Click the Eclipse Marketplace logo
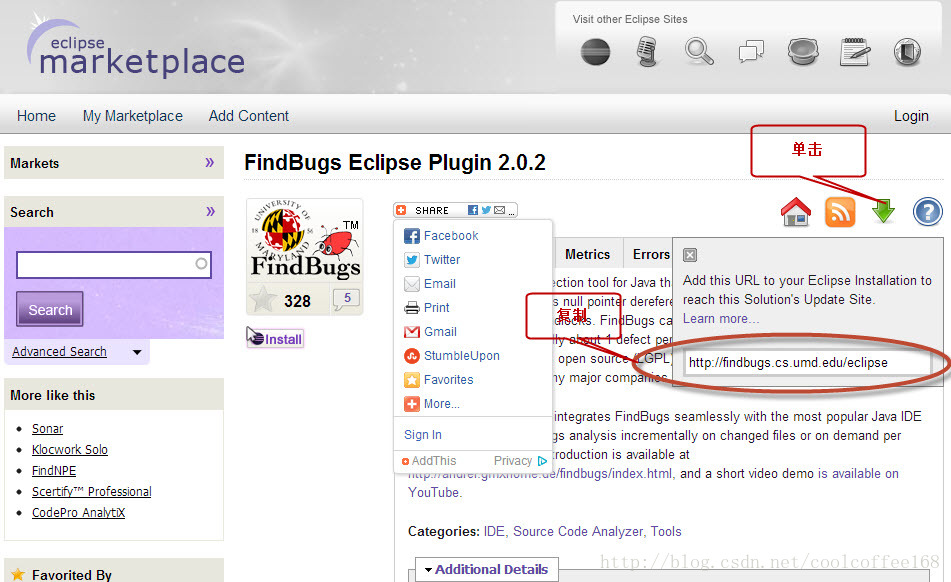The image size is (951, 582). point(136,47)
